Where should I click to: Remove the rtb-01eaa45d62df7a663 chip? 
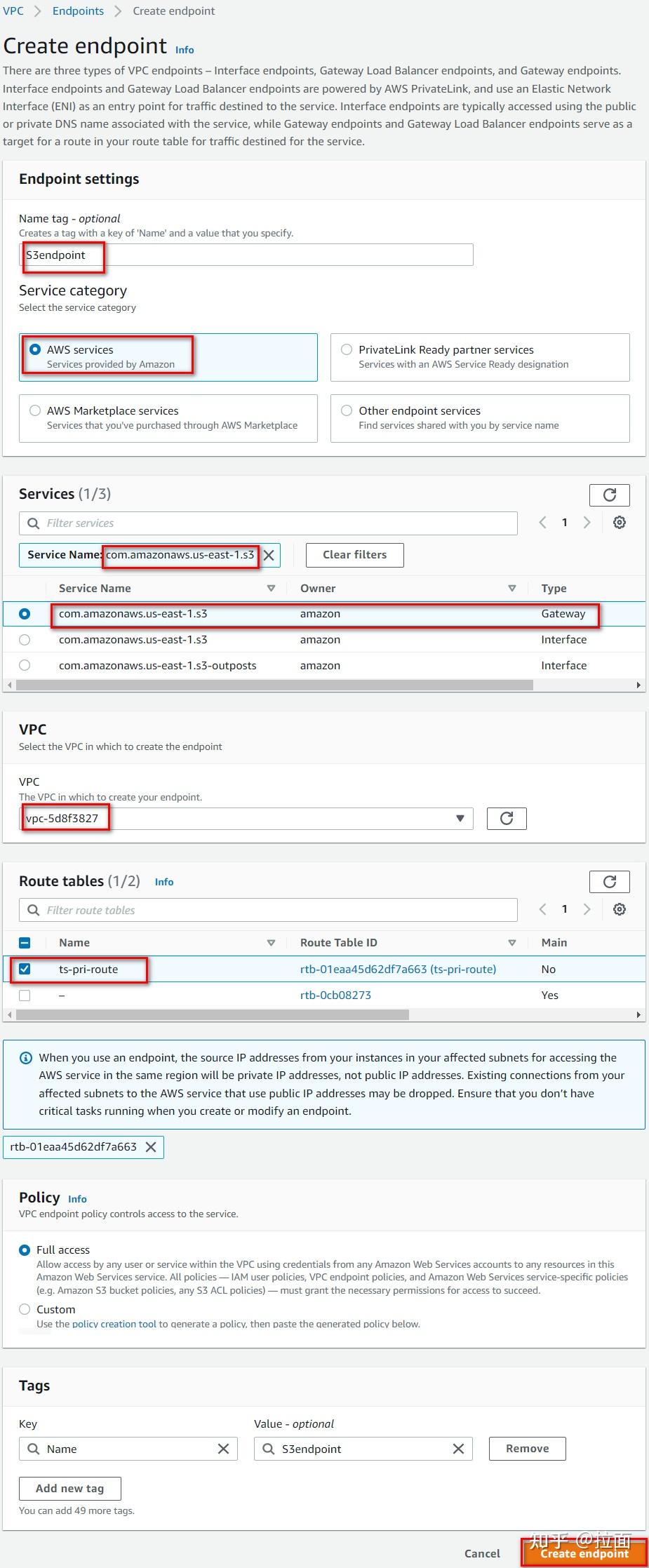coord(150,1146)
